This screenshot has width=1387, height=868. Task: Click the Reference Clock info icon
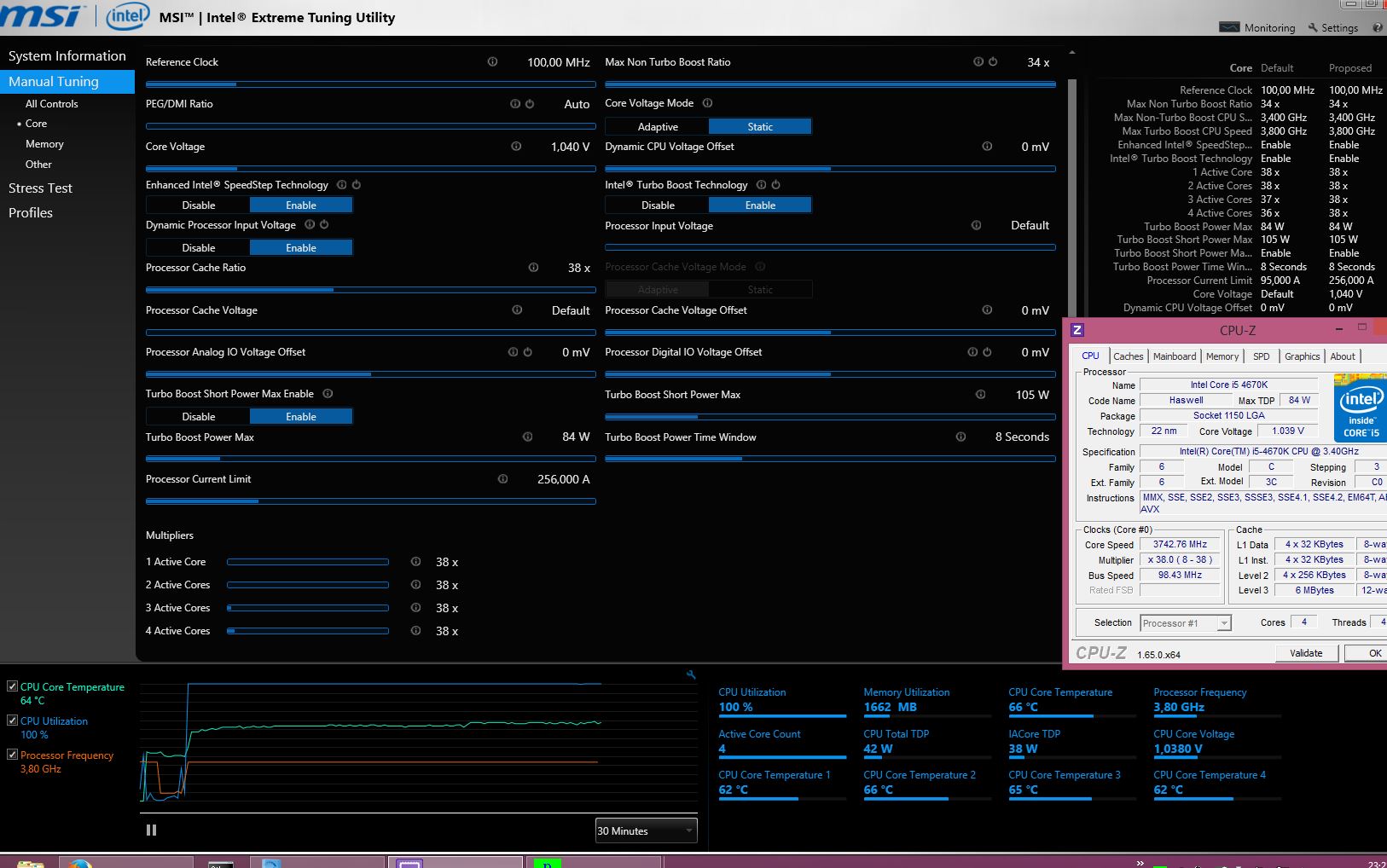pyautogui.click(x=492, y=61)
